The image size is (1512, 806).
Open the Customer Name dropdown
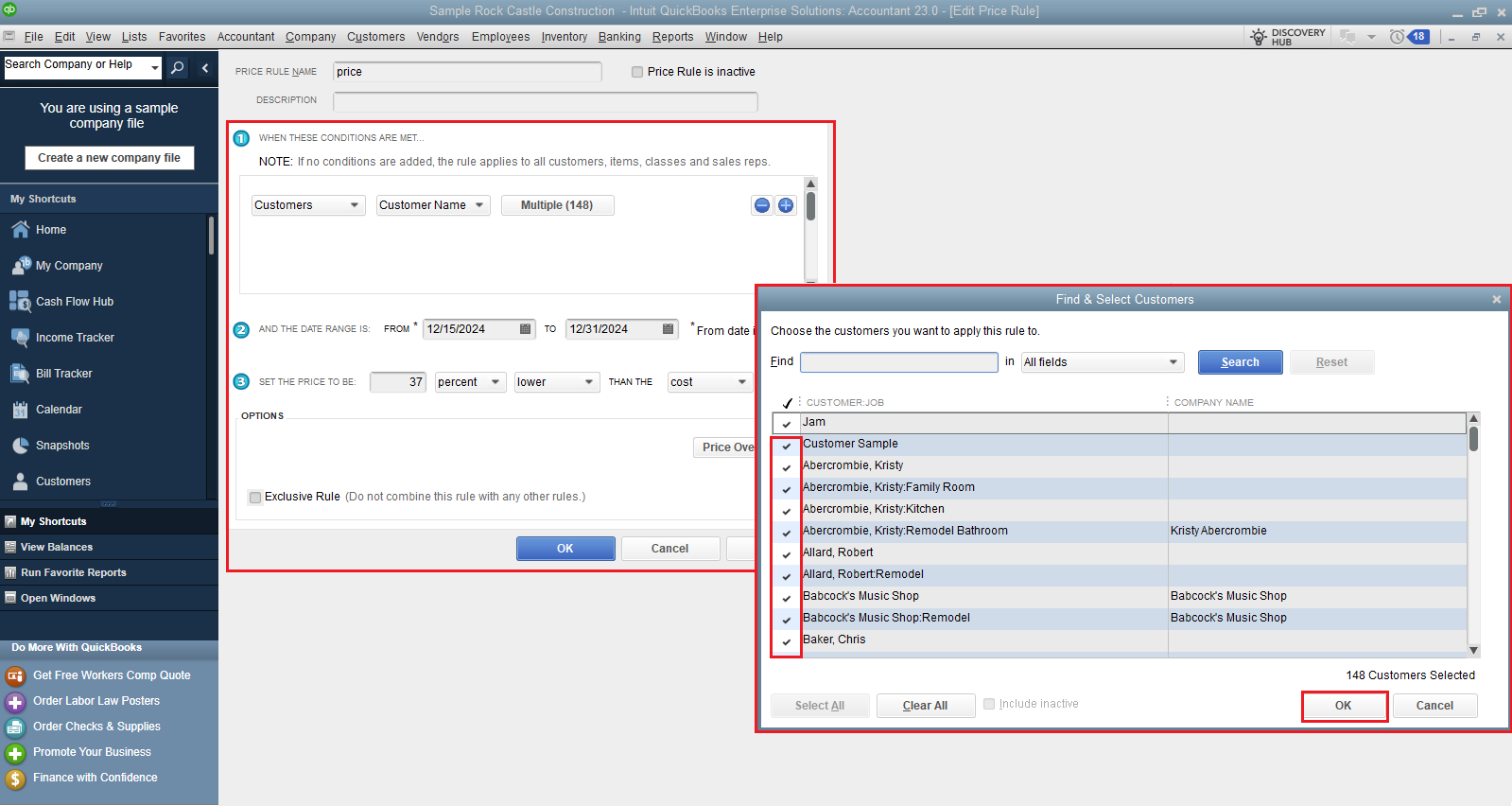(x=433, y=205)
